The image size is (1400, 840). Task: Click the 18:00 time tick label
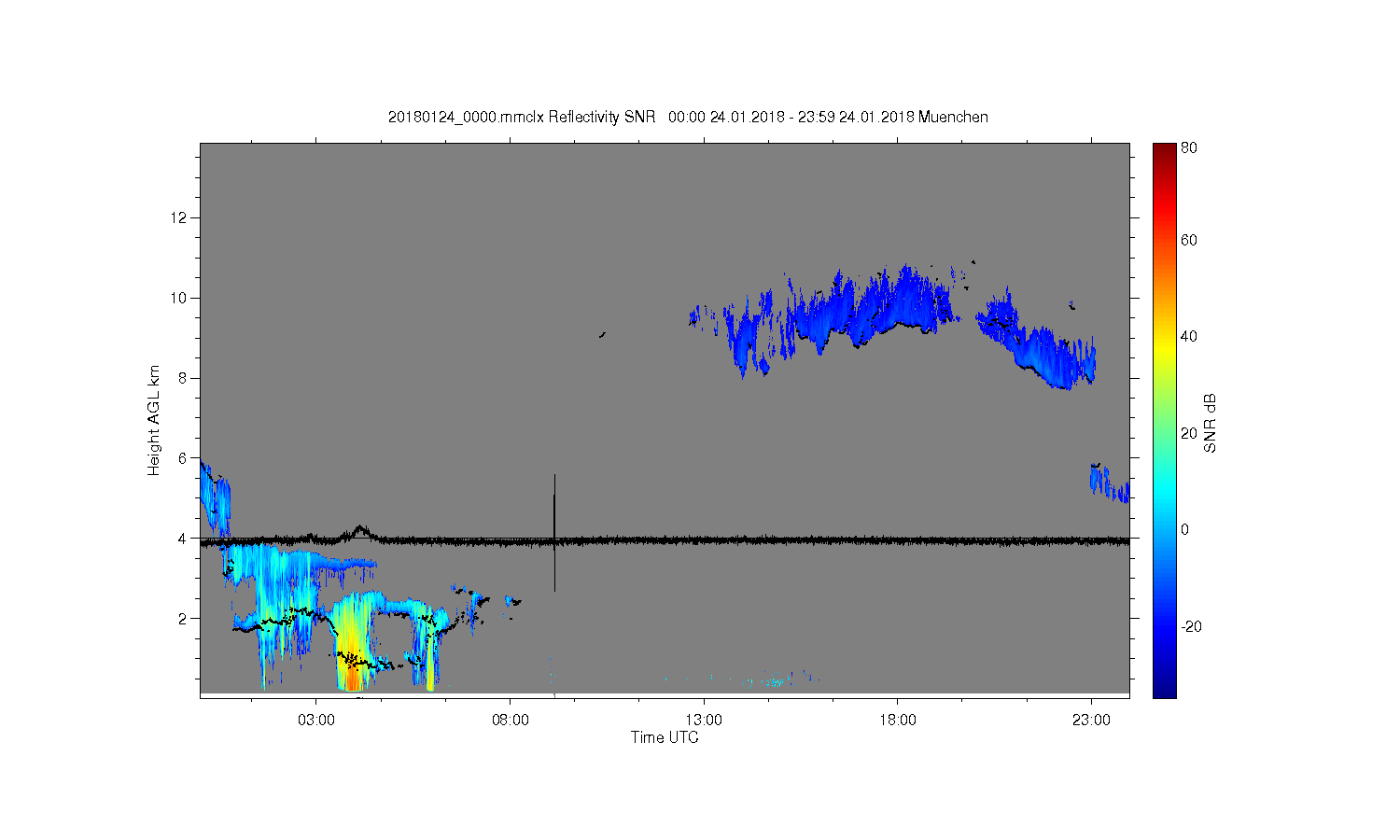click(x=898, y=721)
